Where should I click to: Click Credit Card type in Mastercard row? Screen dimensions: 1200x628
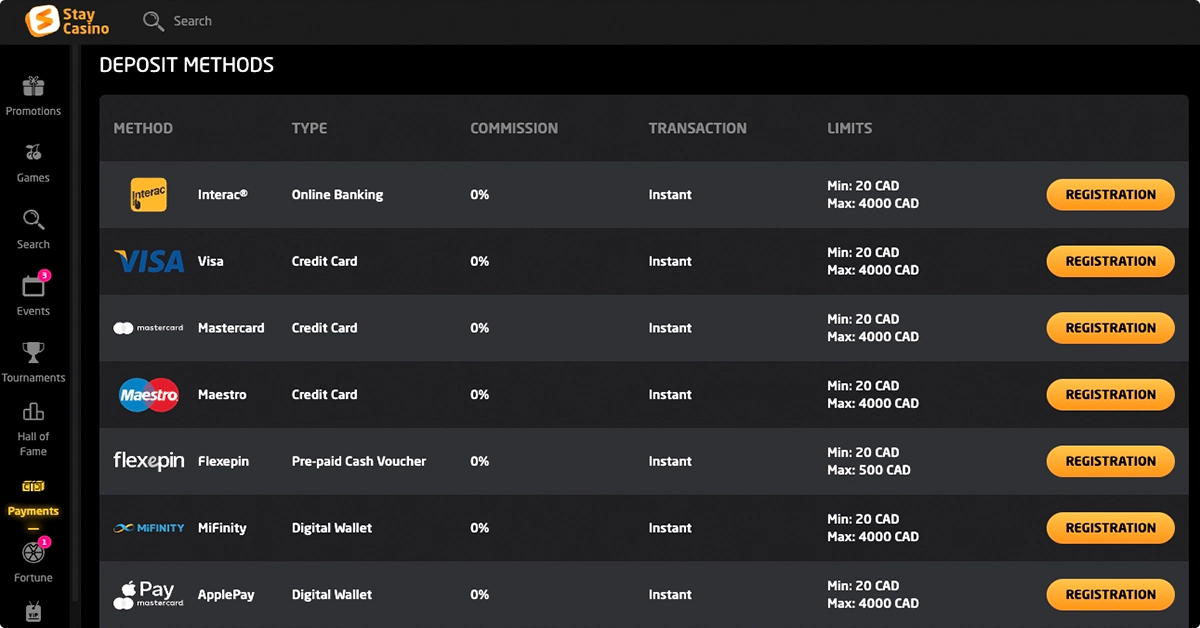pos(324,328)
